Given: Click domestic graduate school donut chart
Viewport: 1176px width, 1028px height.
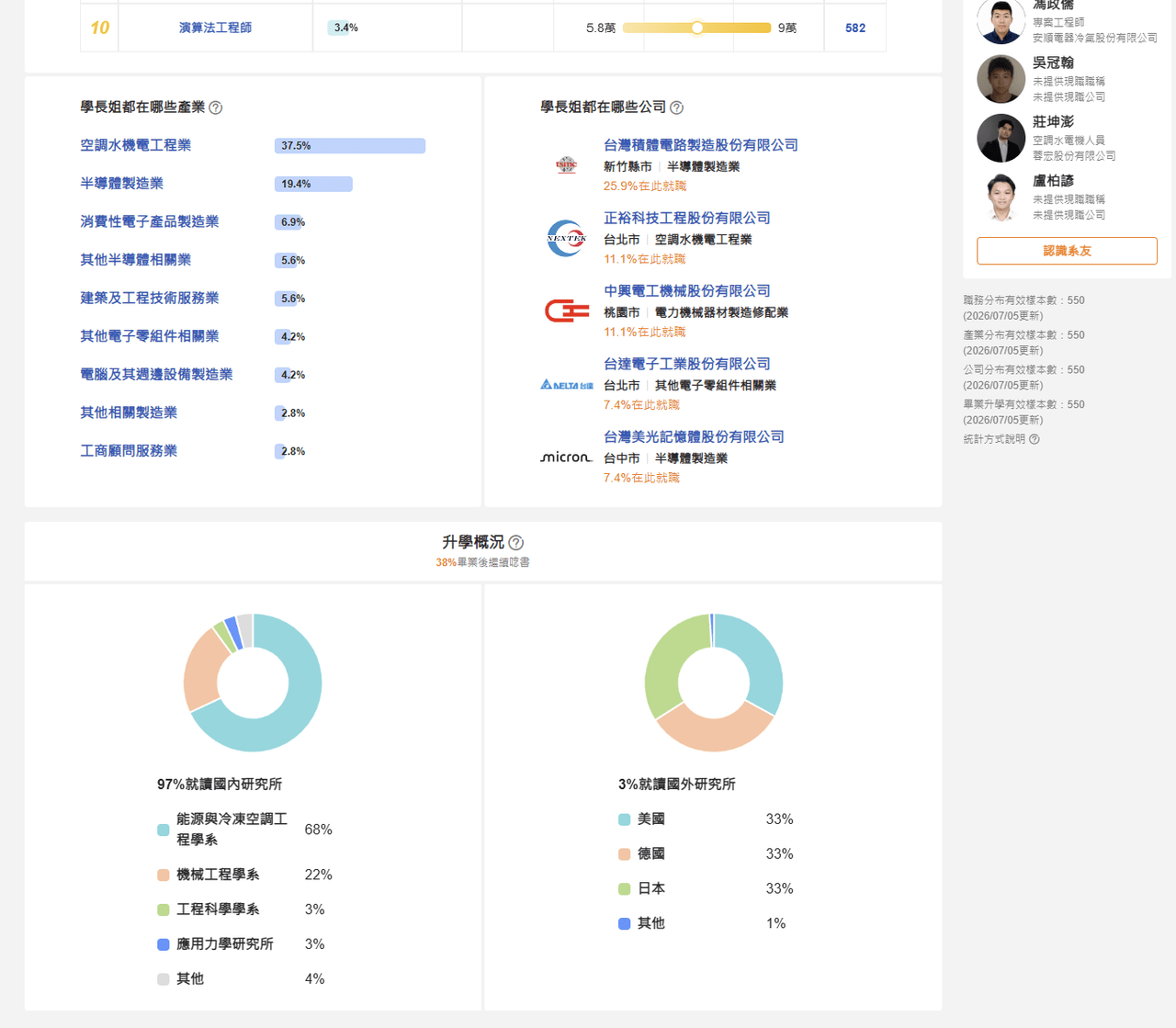Looking at the screenshot, I should [x=253, y=683].
